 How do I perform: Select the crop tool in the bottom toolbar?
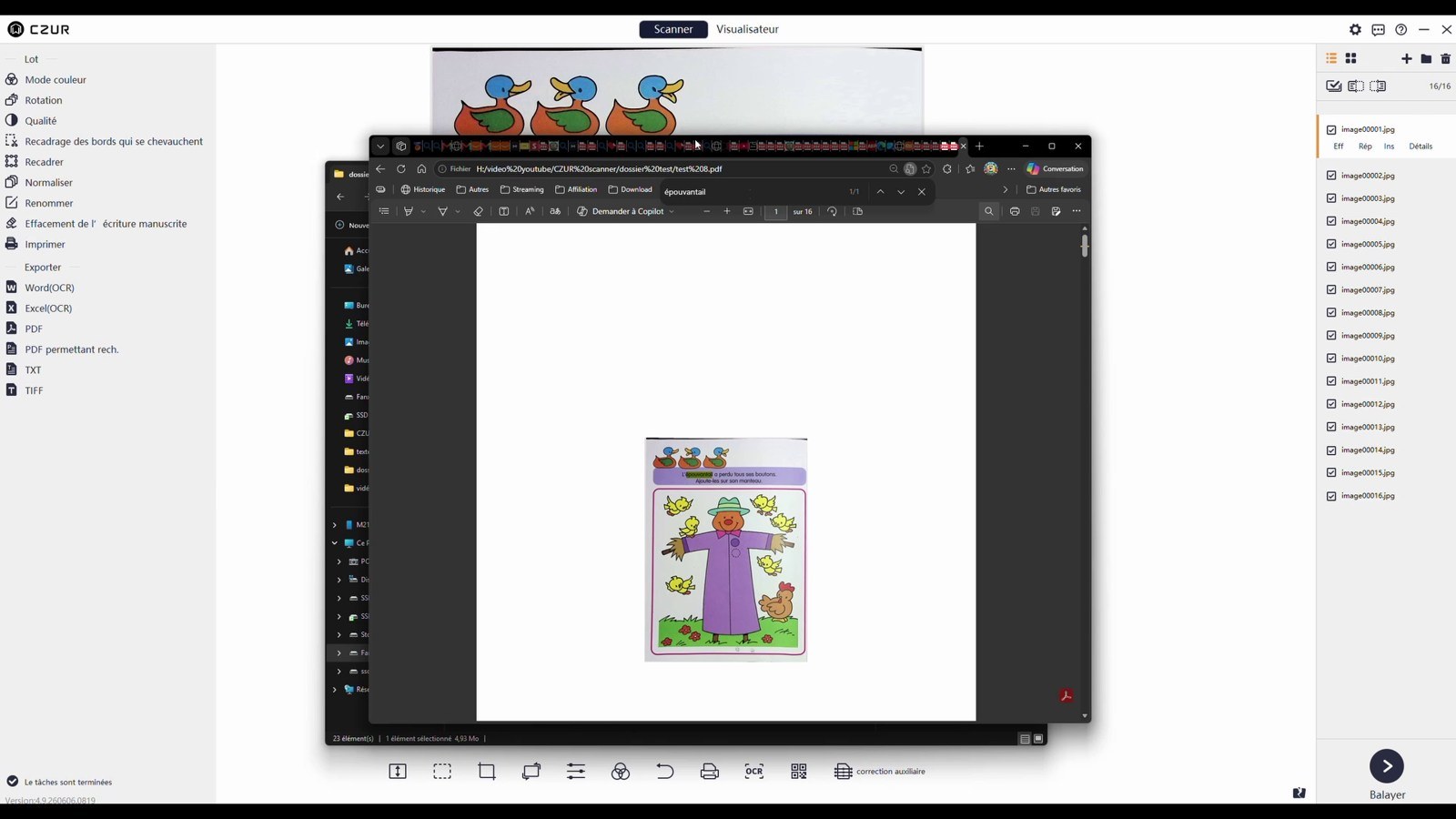487,772
